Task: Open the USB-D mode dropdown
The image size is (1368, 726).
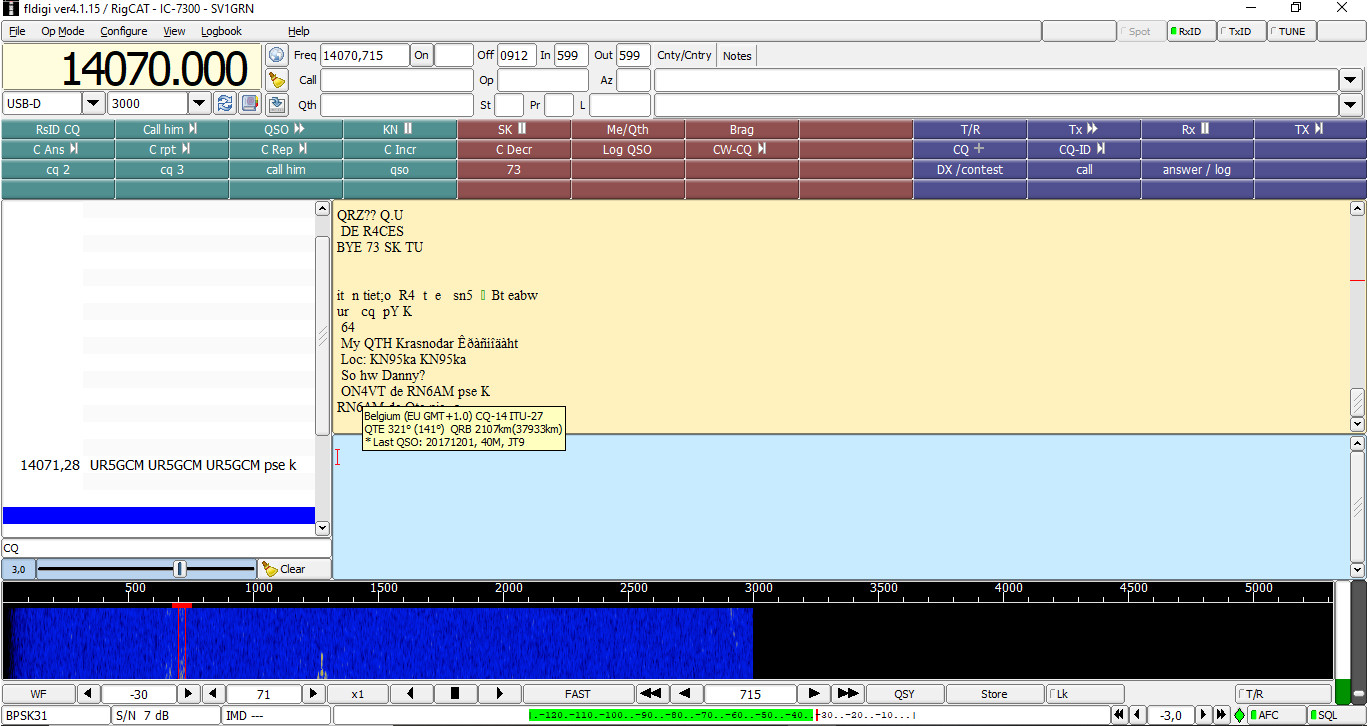Action: (x=93, y=103)
